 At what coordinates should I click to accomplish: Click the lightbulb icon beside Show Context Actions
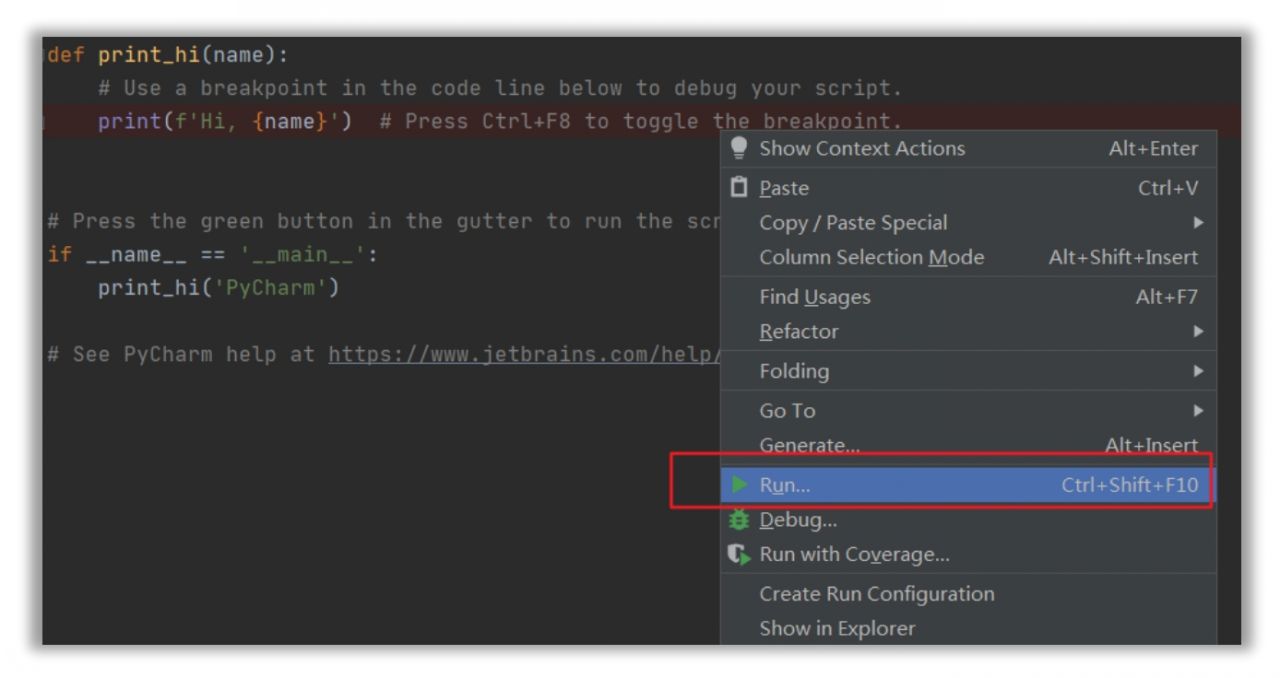tap(739, 148)
